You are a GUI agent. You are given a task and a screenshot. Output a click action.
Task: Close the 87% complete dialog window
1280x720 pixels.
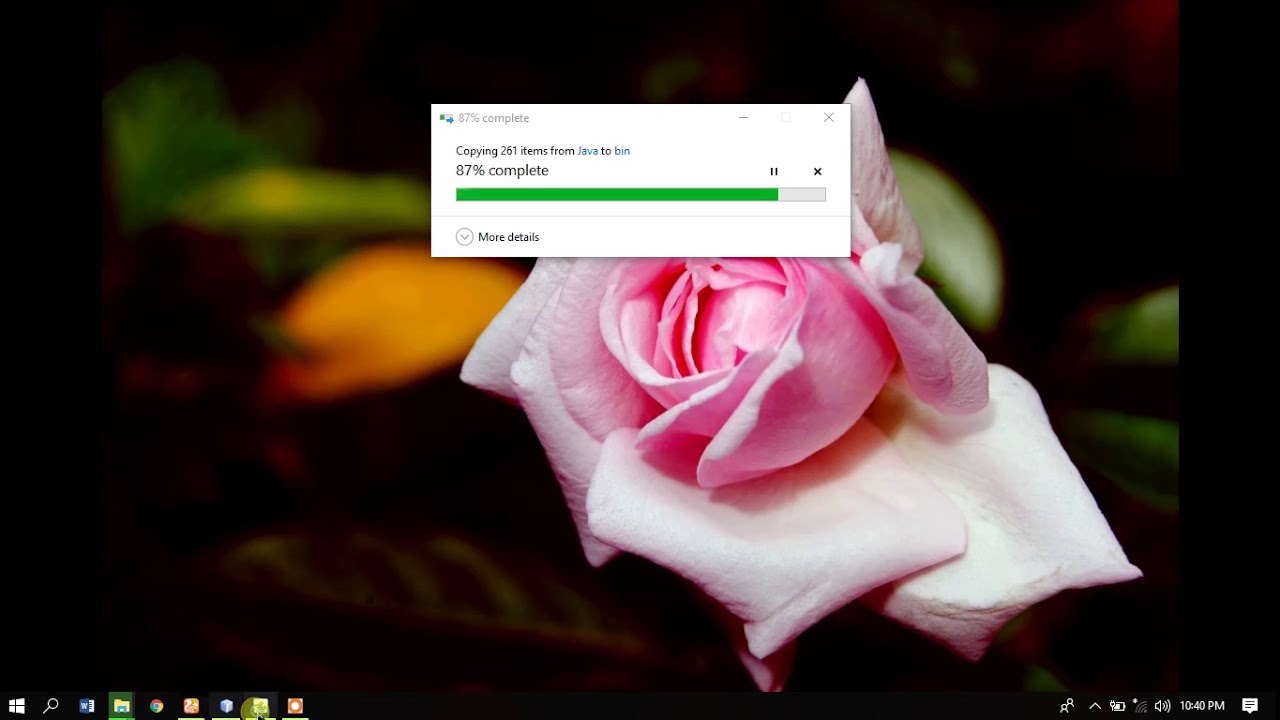(828, 118)
